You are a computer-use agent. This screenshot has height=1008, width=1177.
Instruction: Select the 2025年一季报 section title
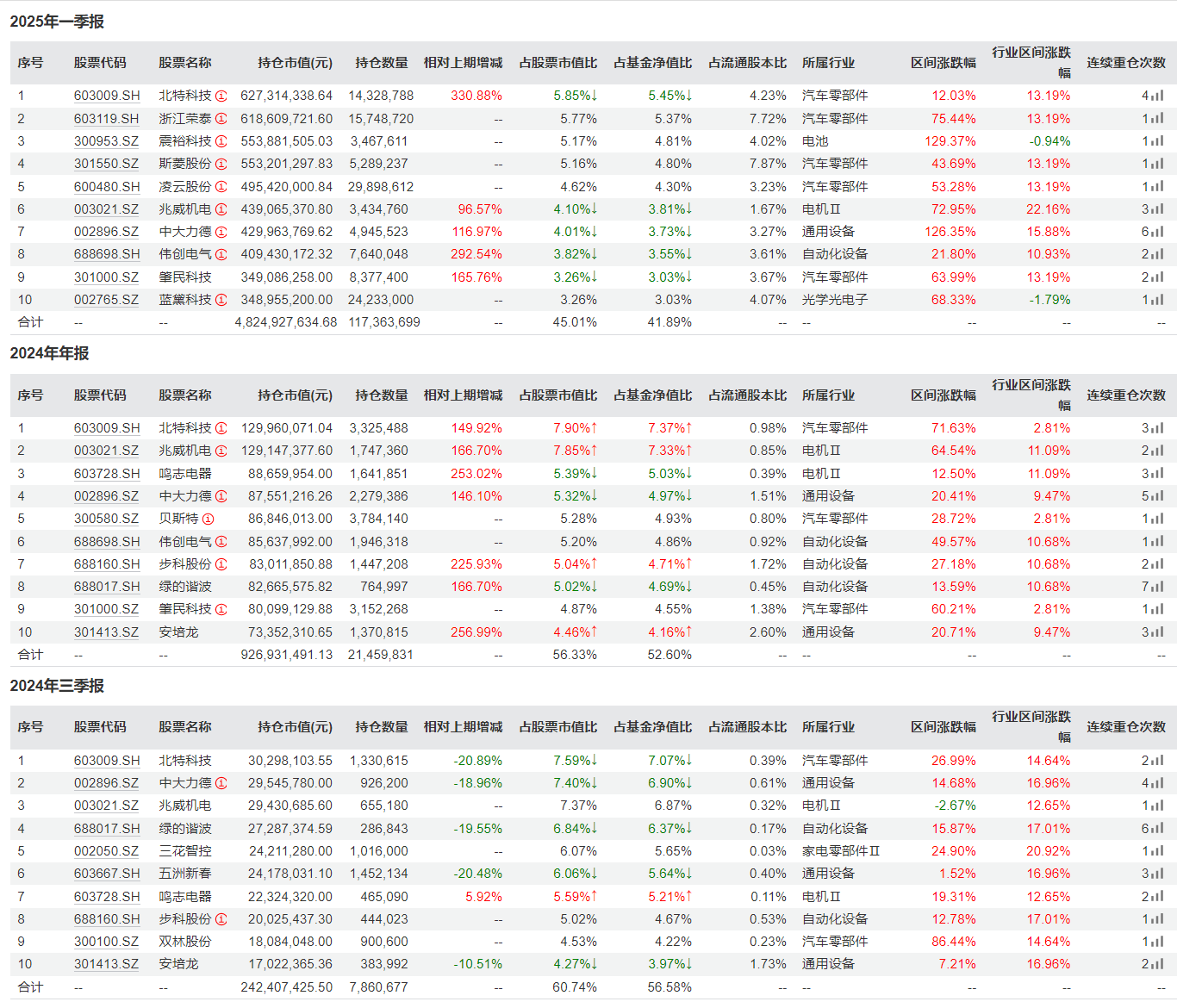(57, 22)
